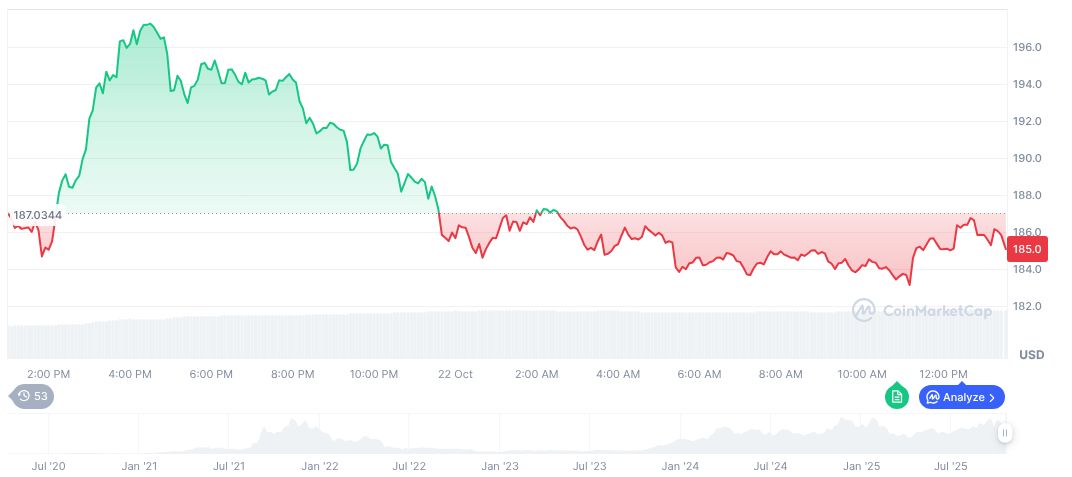Click the Analyze button

click(962, 397)
